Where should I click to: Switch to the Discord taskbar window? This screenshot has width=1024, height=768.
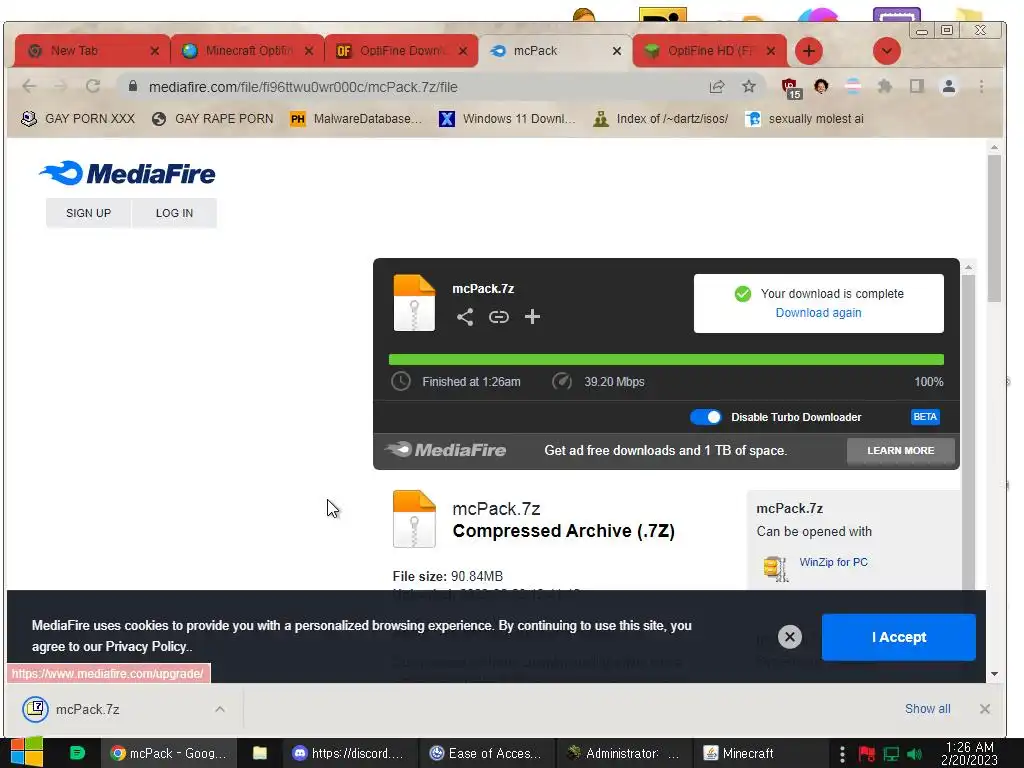tap(349, 753)
